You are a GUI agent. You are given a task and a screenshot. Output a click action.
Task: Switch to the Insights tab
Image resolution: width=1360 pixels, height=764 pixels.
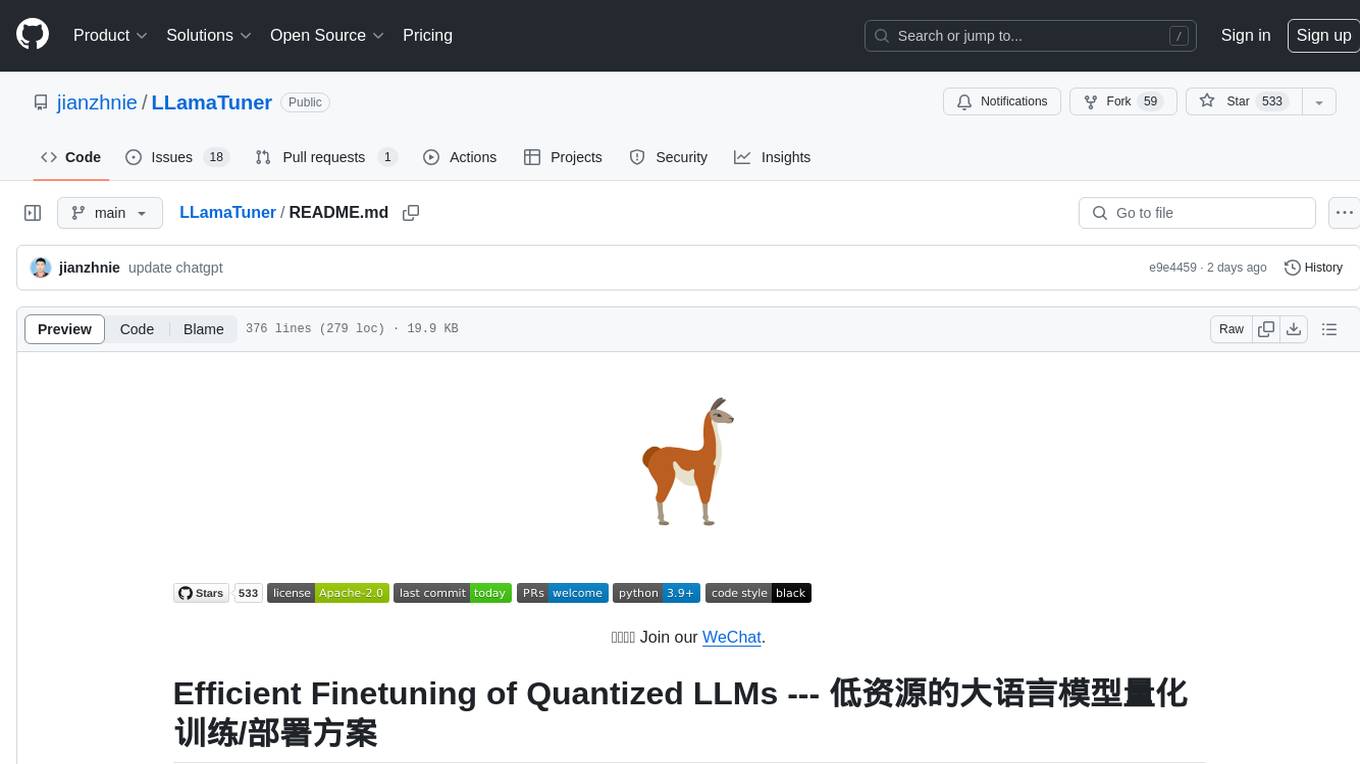(x=772, y=157)
